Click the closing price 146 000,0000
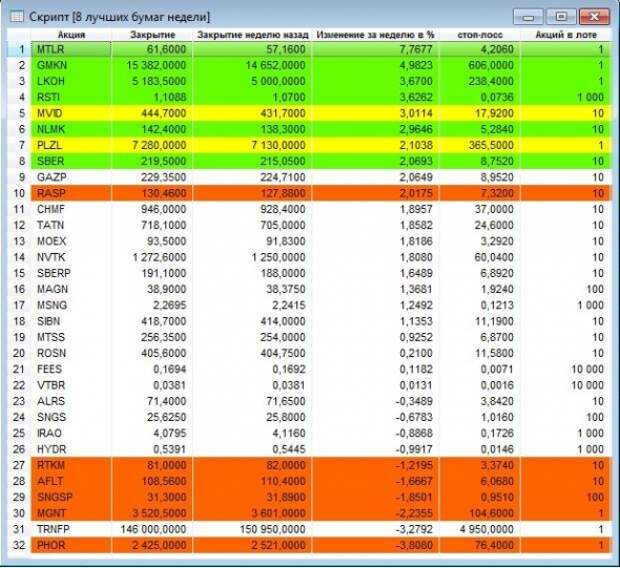Screen dimensions: 620x568 [x=153, y=529]
